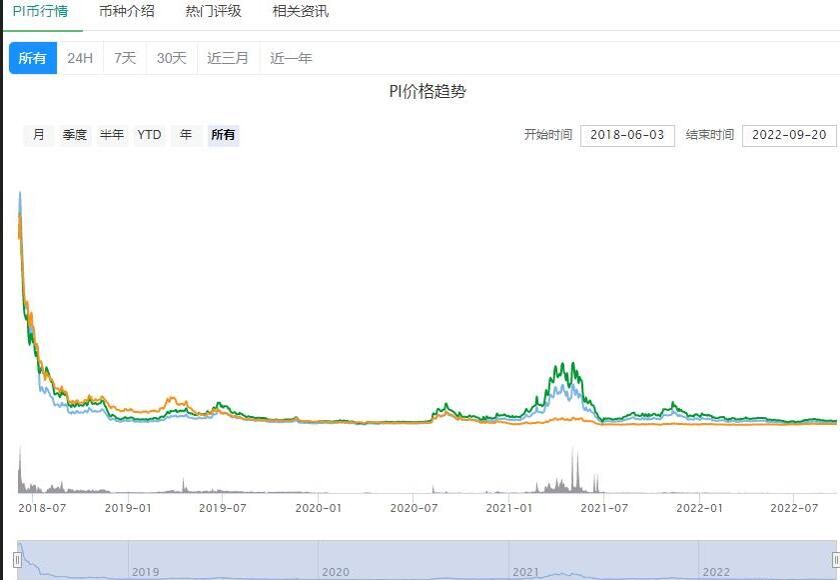Select the 24H time range
840x580 pixels.
(x=78, y=58)
